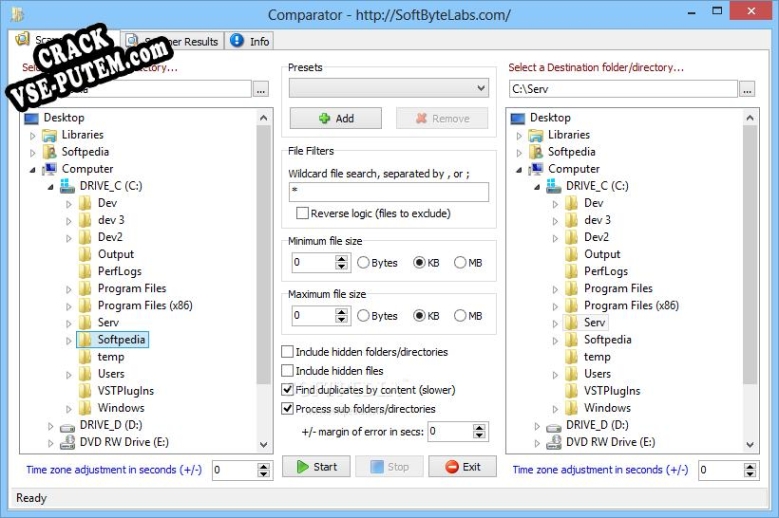Viewport: 779px width, 518px height.
Task: Click the DRIVE_D (D:) drive icon in the source tree
Action: coord(67,426)
